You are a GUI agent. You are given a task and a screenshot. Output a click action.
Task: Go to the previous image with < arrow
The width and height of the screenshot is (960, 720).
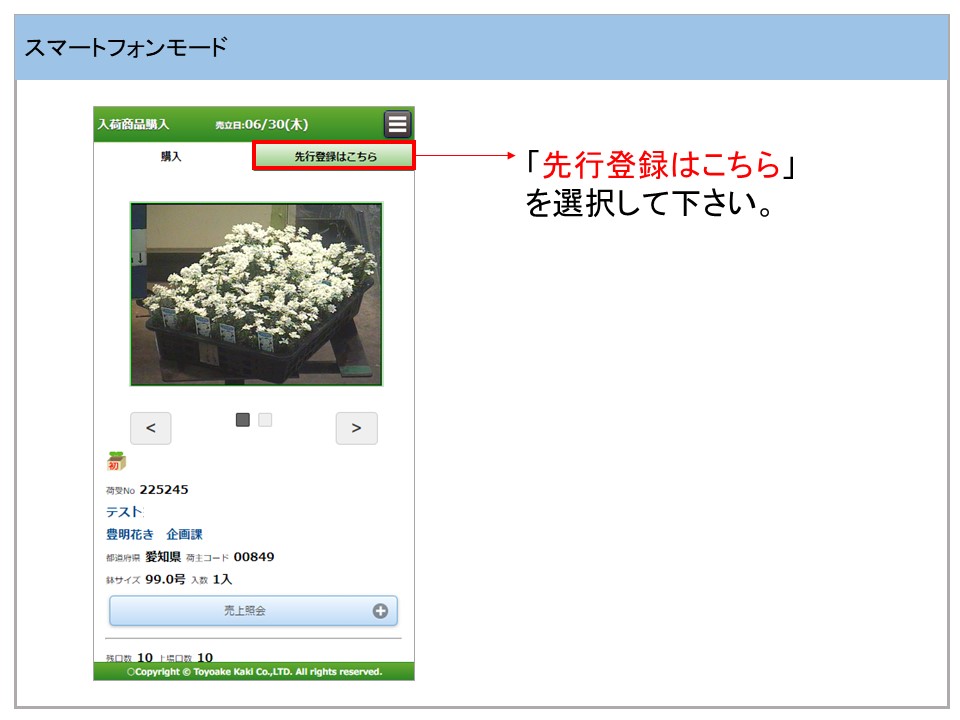151,428
